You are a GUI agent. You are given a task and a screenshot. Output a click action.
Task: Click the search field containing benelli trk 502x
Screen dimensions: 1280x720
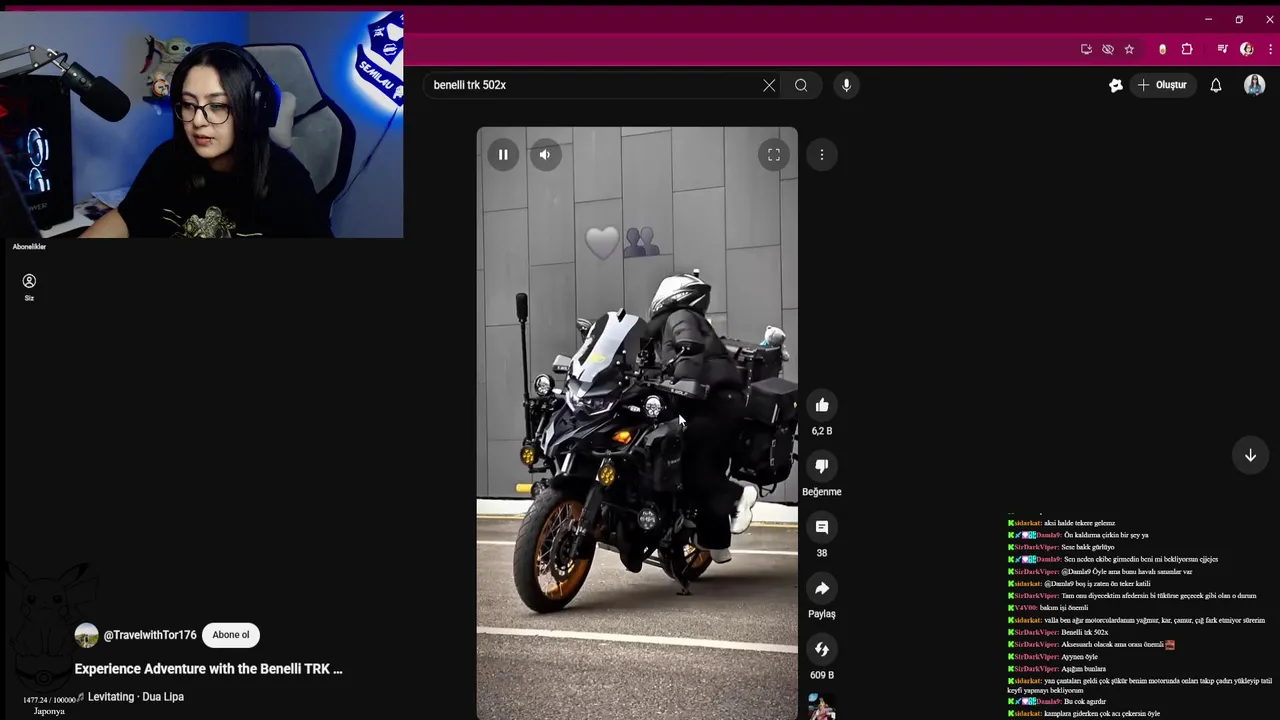592,85
